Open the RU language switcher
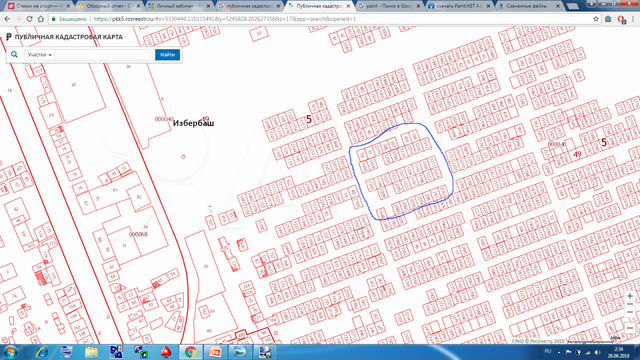Image resolution: width=640 pixels, height=360 pixels. [x=548, y=351]
